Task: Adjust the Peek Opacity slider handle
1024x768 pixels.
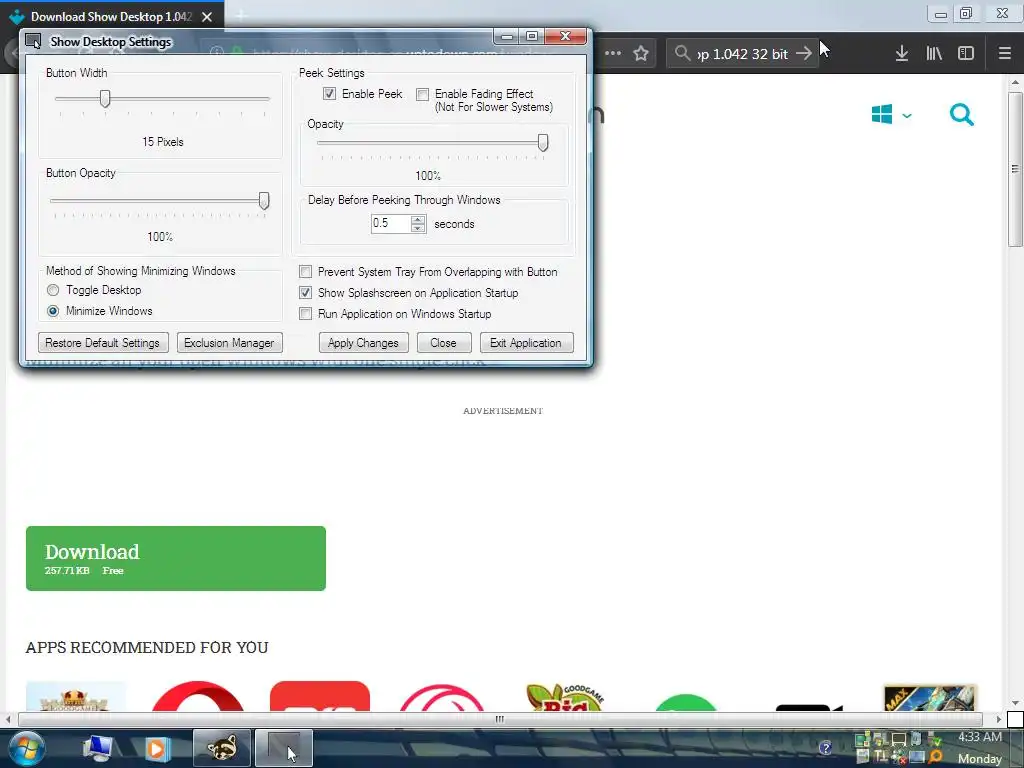Action: [x=543, y=142]
